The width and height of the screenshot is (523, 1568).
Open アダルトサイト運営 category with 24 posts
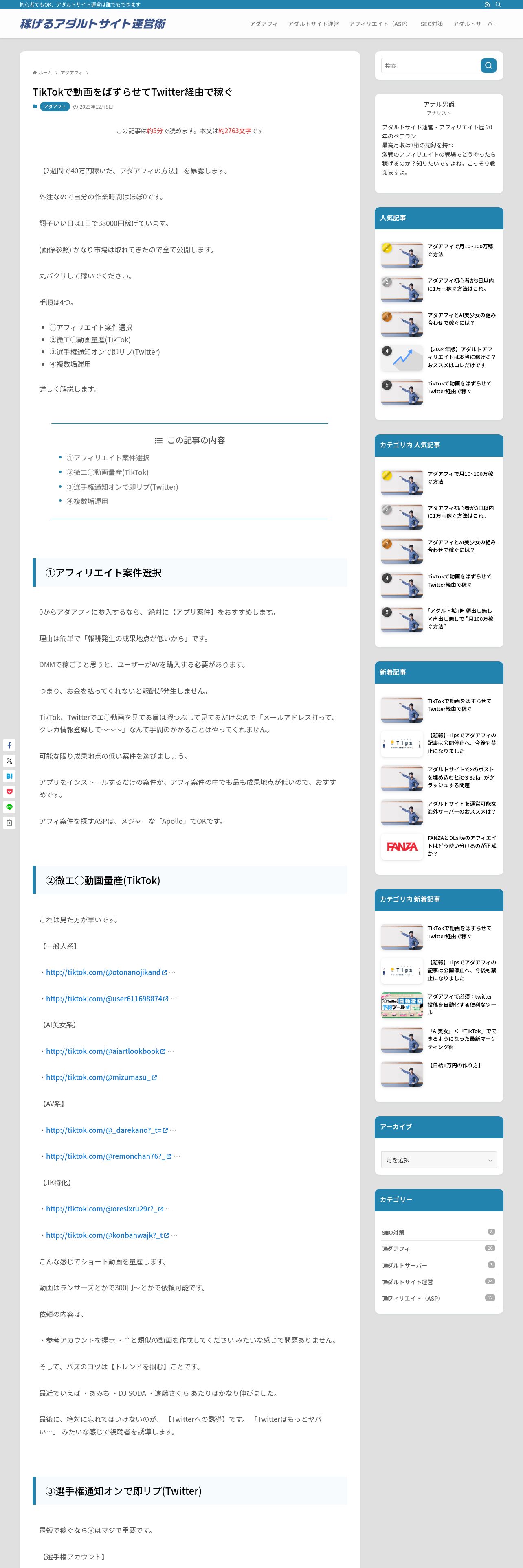tap(438, 1281)
